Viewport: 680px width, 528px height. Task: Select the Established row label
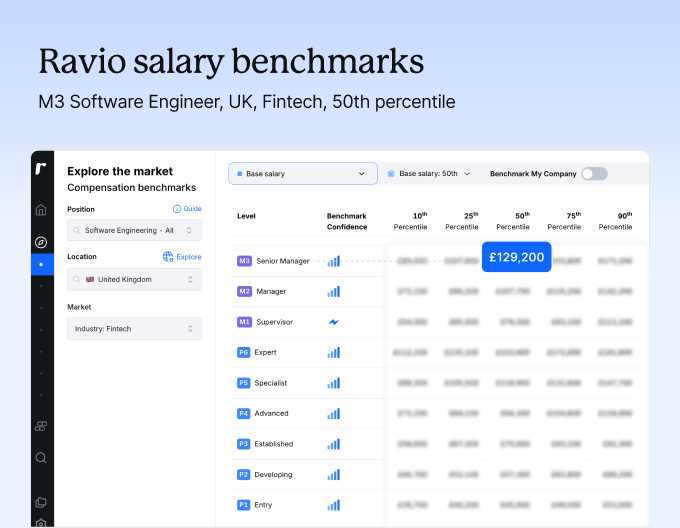(x=274, y=444)
